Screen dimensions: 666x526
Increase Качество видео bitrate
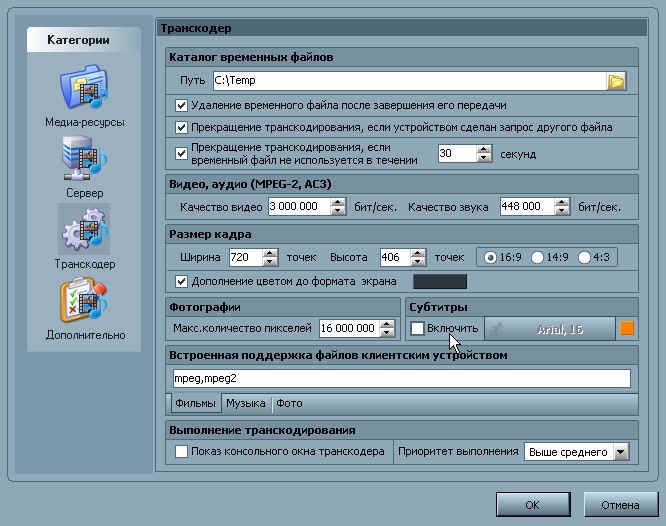(x=338, y=203)
